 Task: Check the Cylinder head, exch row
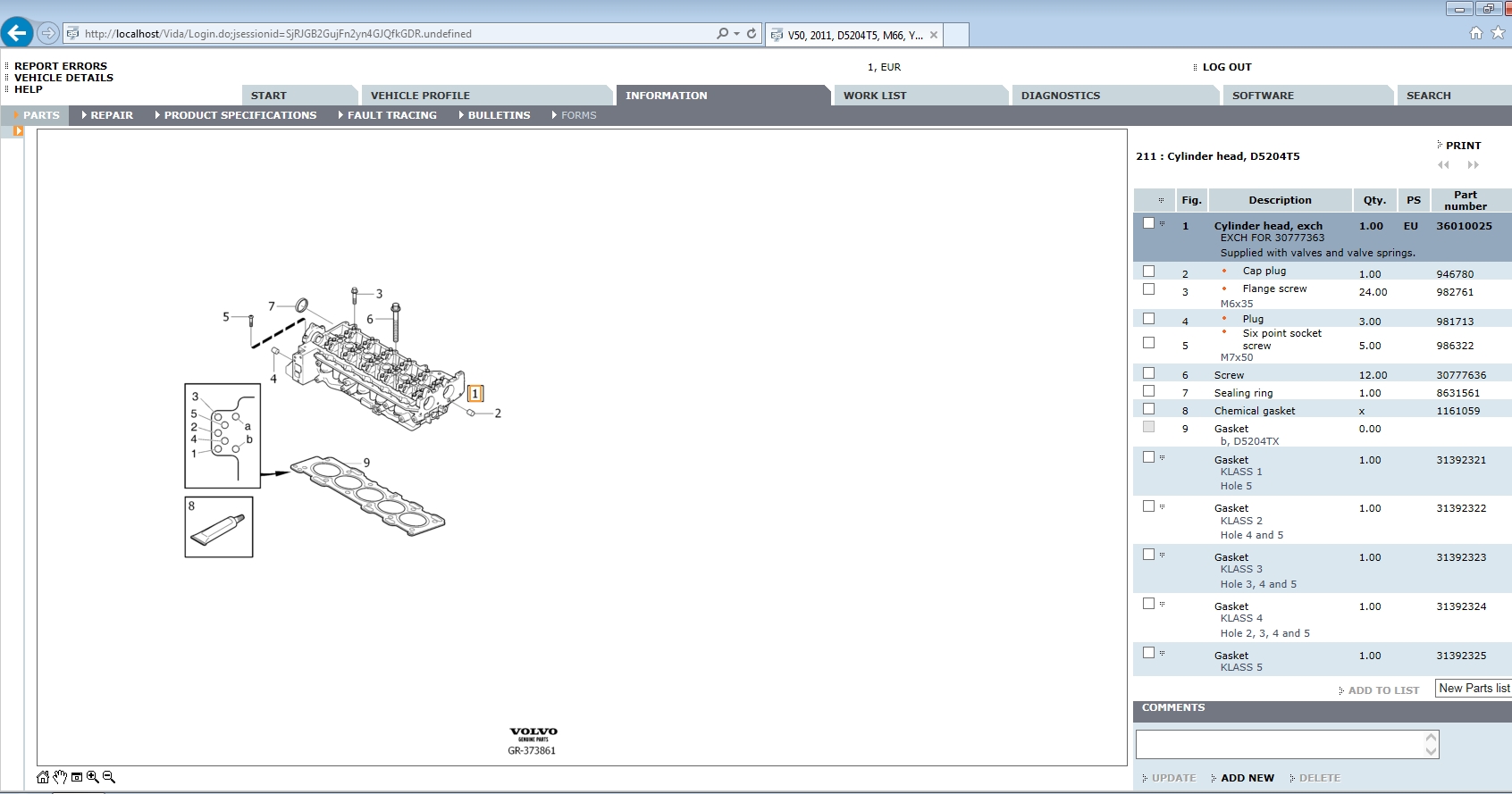1148,223
